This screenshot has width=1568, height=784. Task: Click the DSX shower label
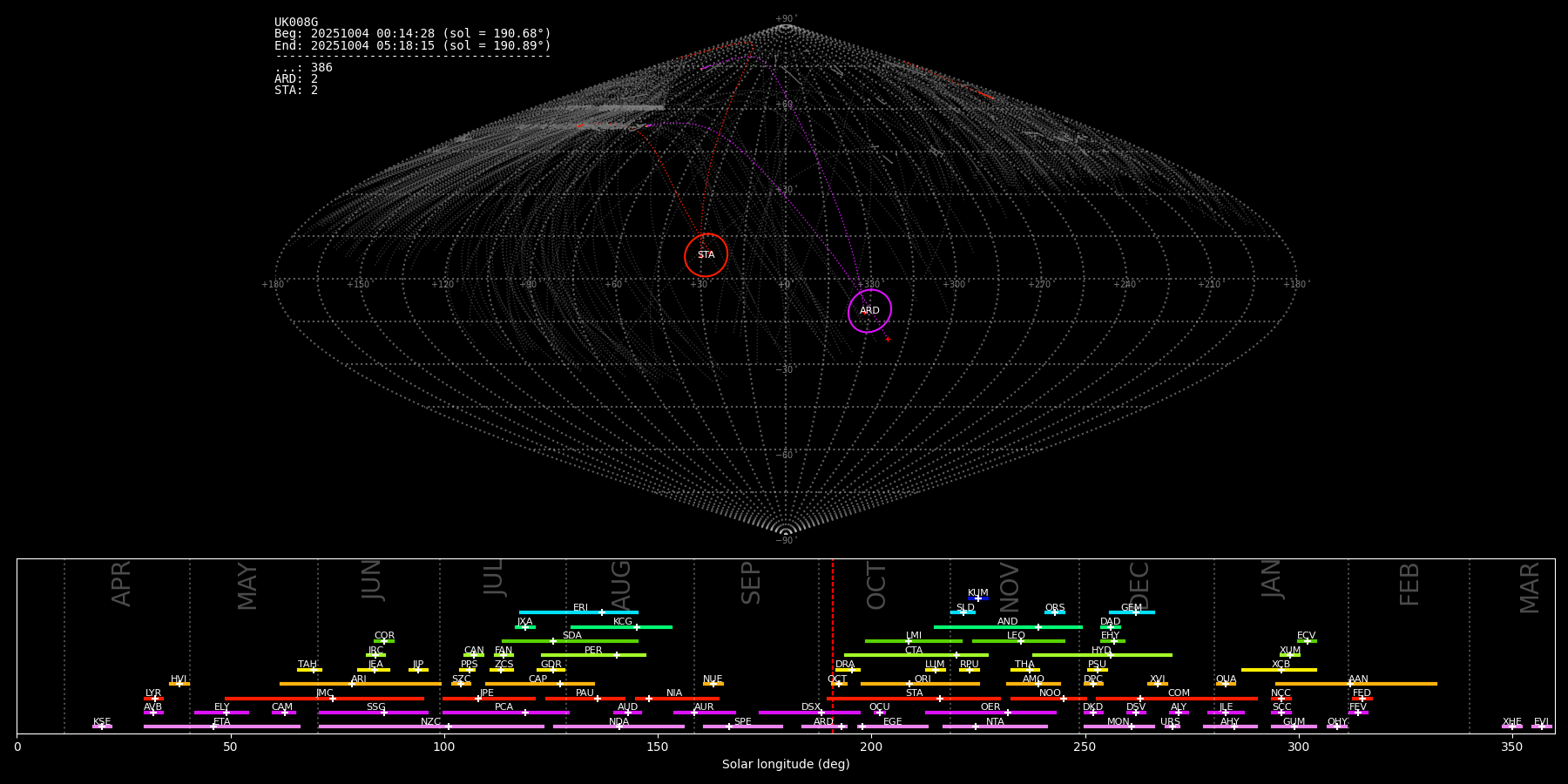(x=811, y=707)
